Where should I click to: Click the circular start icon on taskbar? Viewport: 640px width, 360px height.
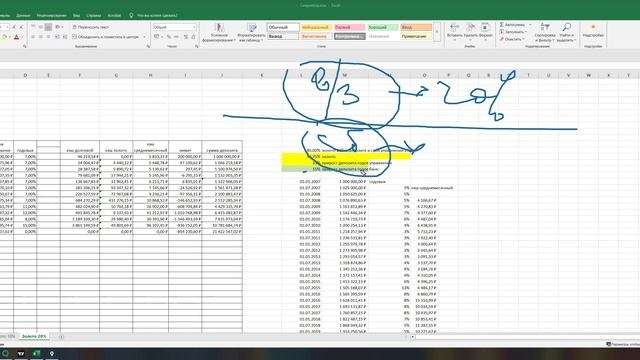point(5,353)
